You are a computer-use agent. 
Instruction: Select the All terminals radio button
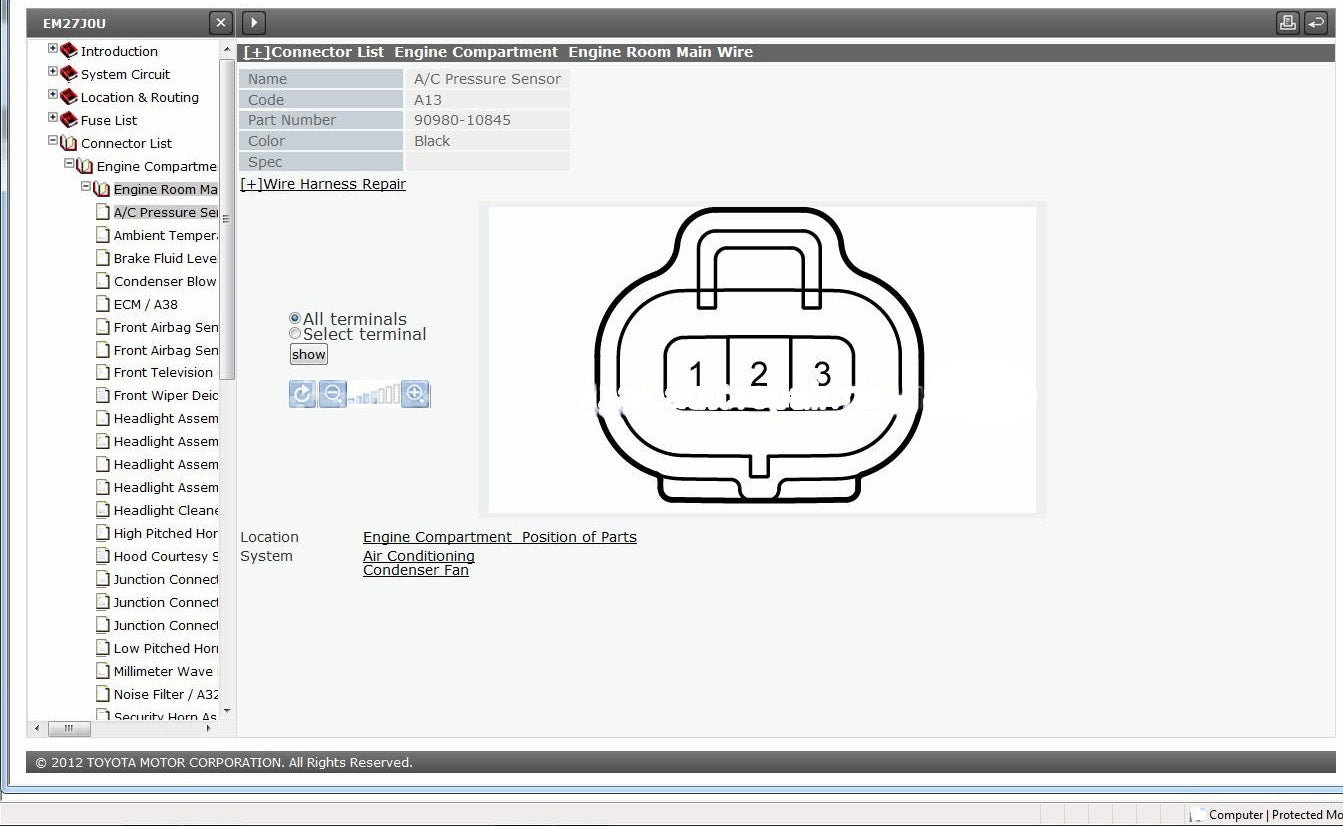pyautogui.click(x=295, y=318)
